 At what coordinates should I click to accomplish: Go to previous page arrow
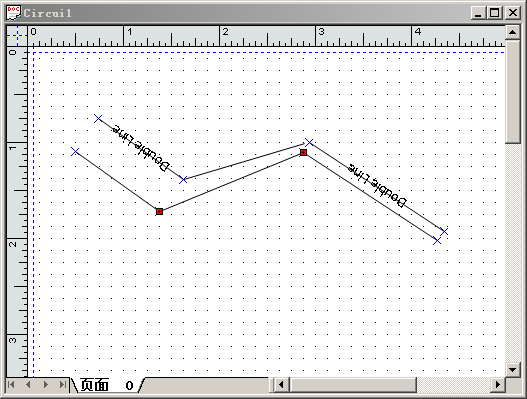[x=28, y=385]
